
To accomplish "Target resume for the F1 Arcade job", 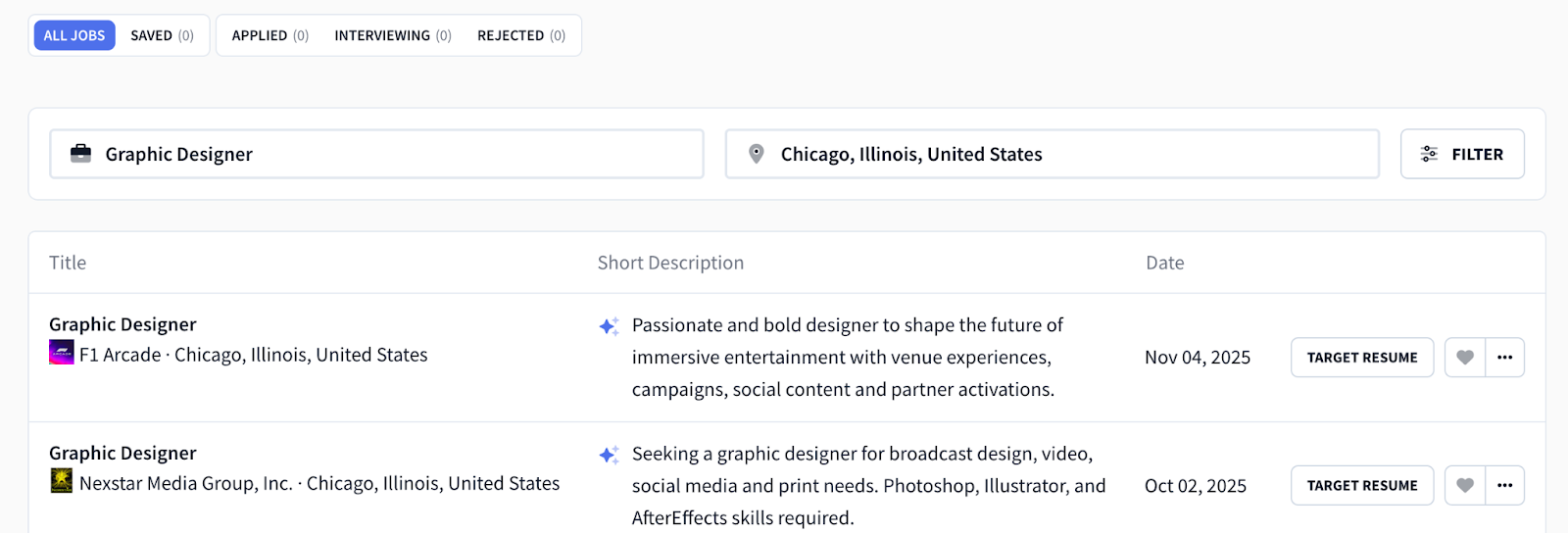I will [x=1362, y=358].
